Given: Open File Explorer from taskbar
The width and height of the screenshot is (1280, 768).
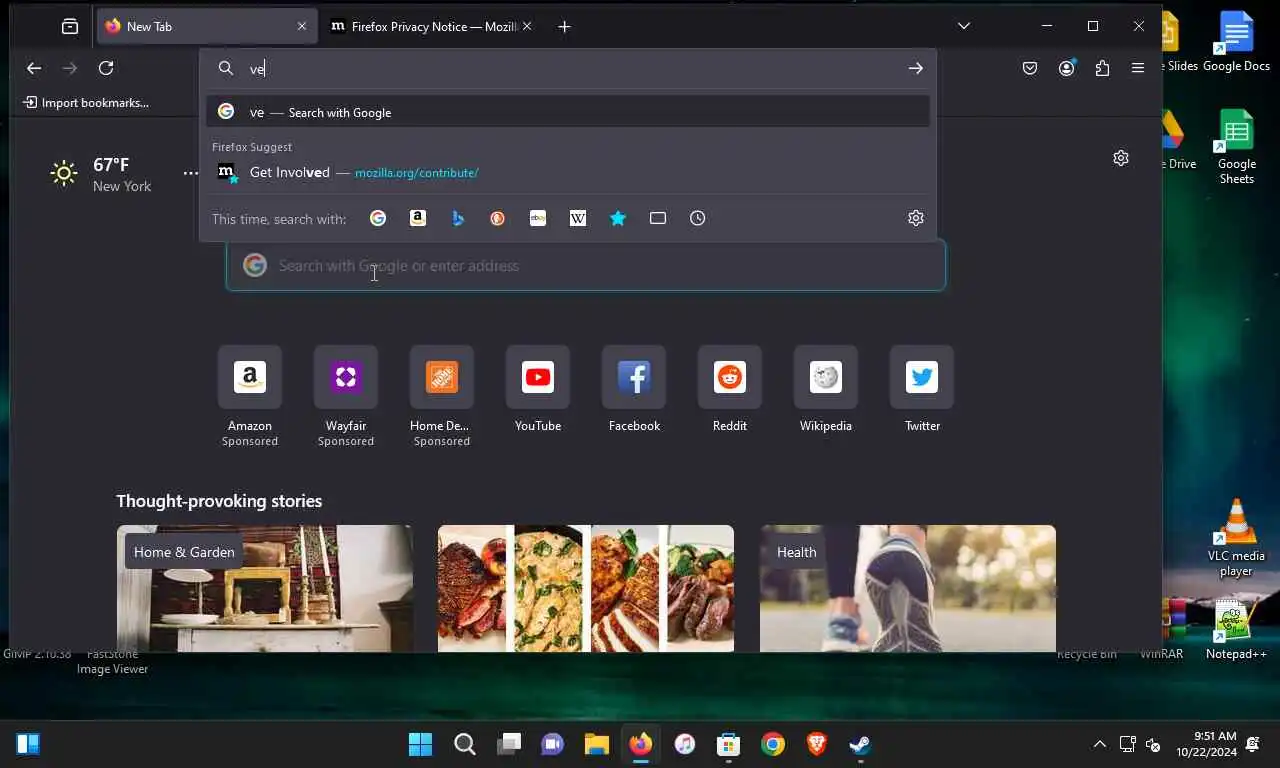Looking at the screenshot, I should (x=597, y=744).
